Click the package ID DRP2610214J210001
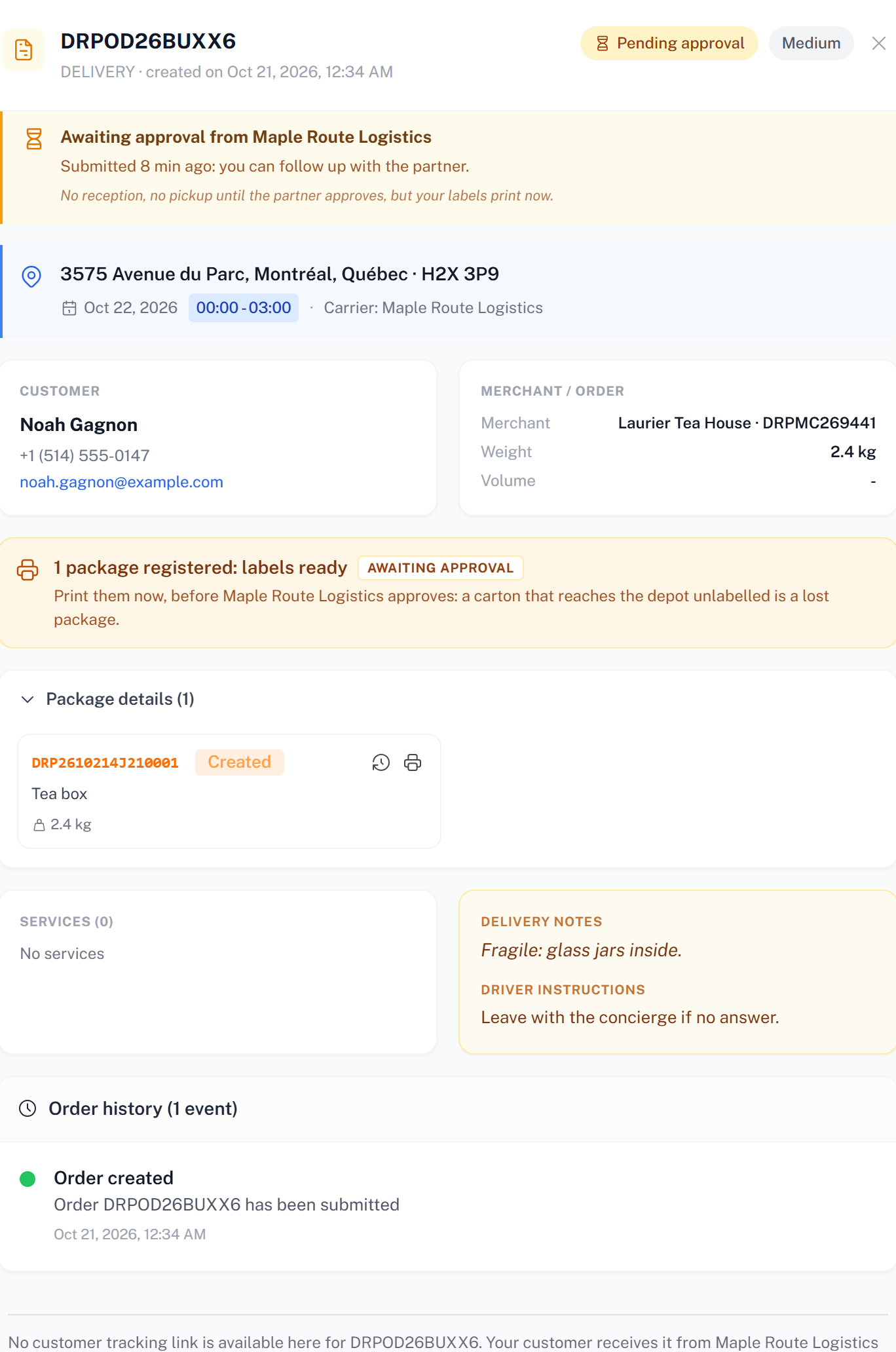The width and height of the screenshot is (896, 1352). [x=105, y=762]
